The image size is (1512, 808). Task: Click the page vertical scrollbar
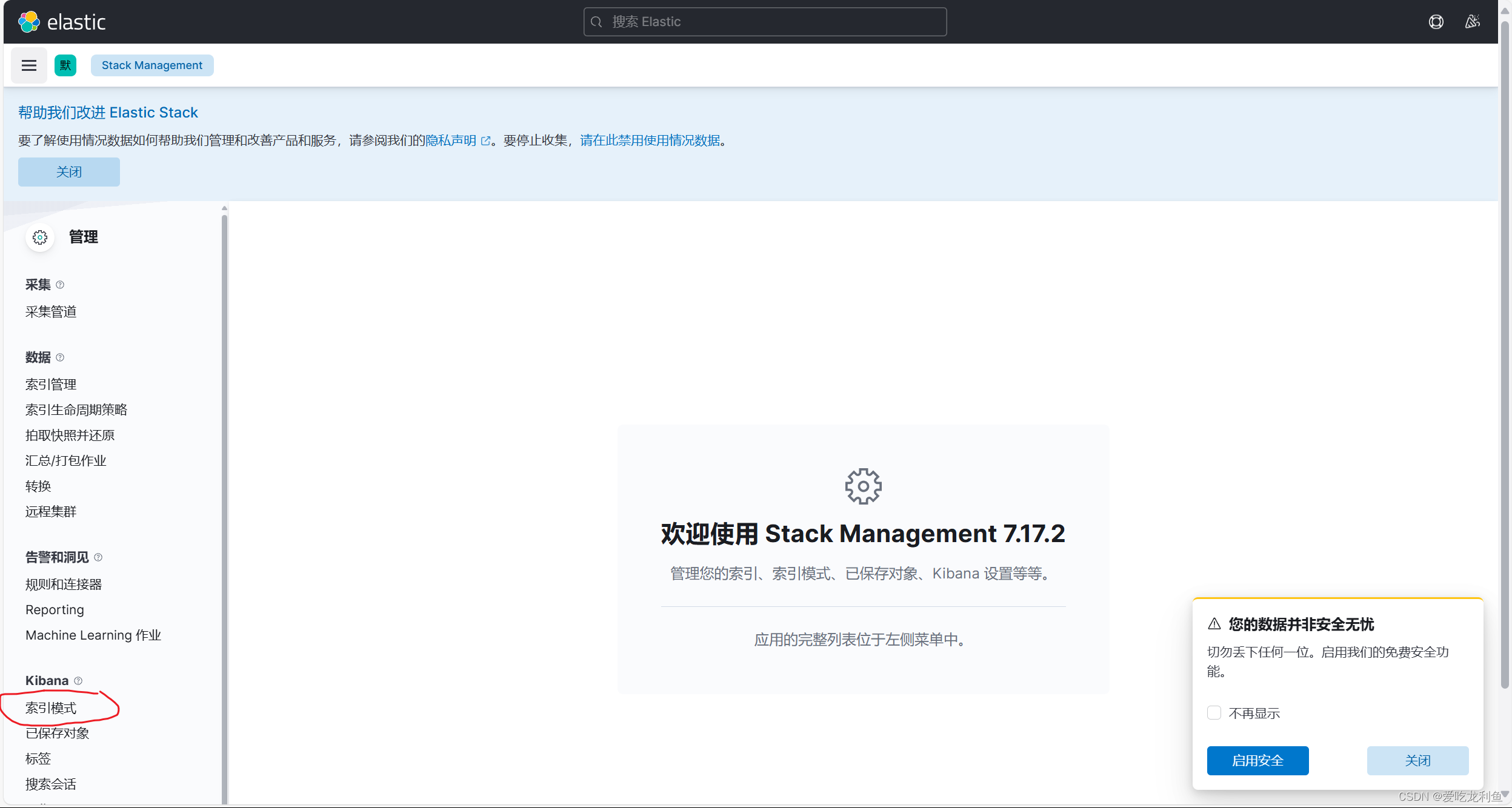(1505, 354)
